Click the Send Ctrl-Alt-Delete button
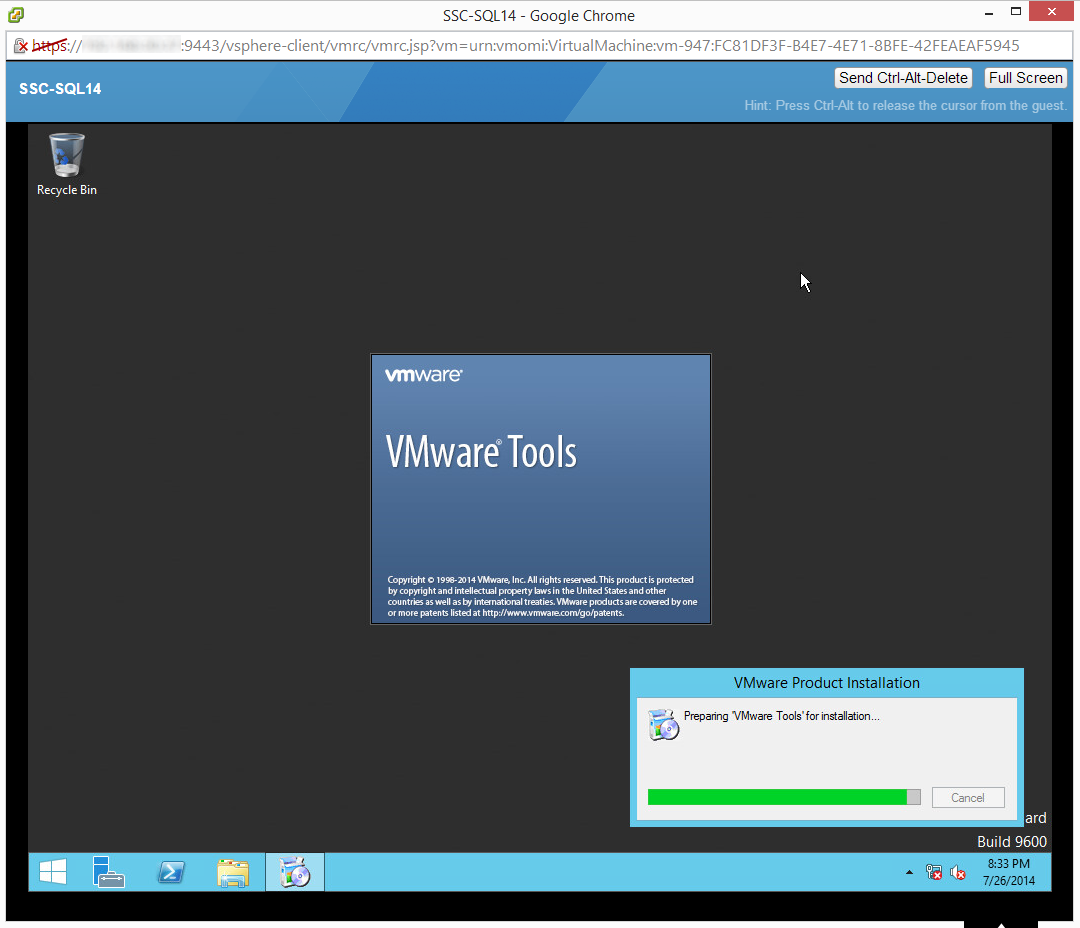 [903, 78]
